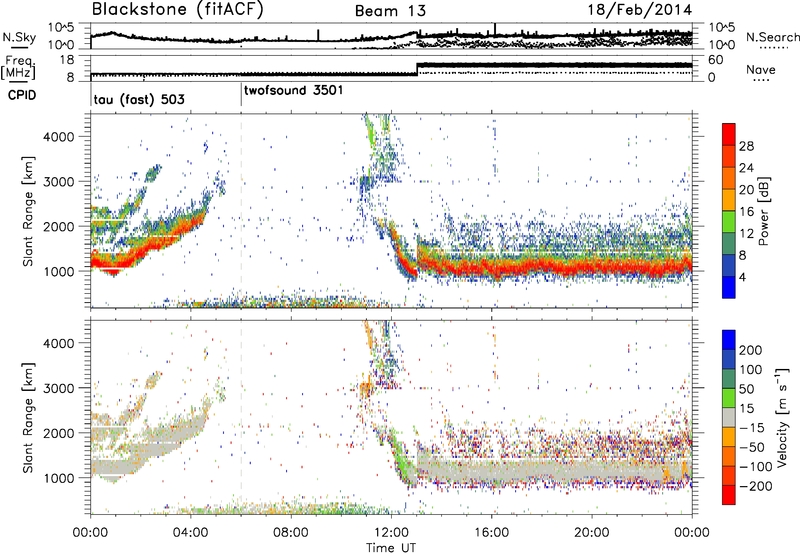Viewport: 800px width, 554px height.
Task: Click the 'Blackstone (fitACF)' title text
Action: [178, 10]
